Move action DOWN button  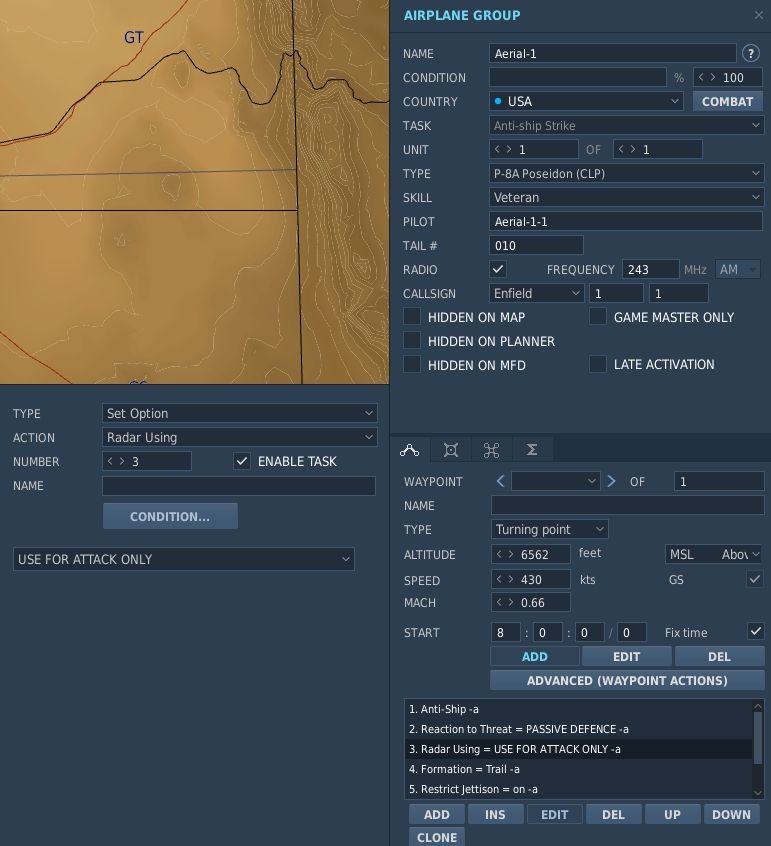click(x=731, y=814)
